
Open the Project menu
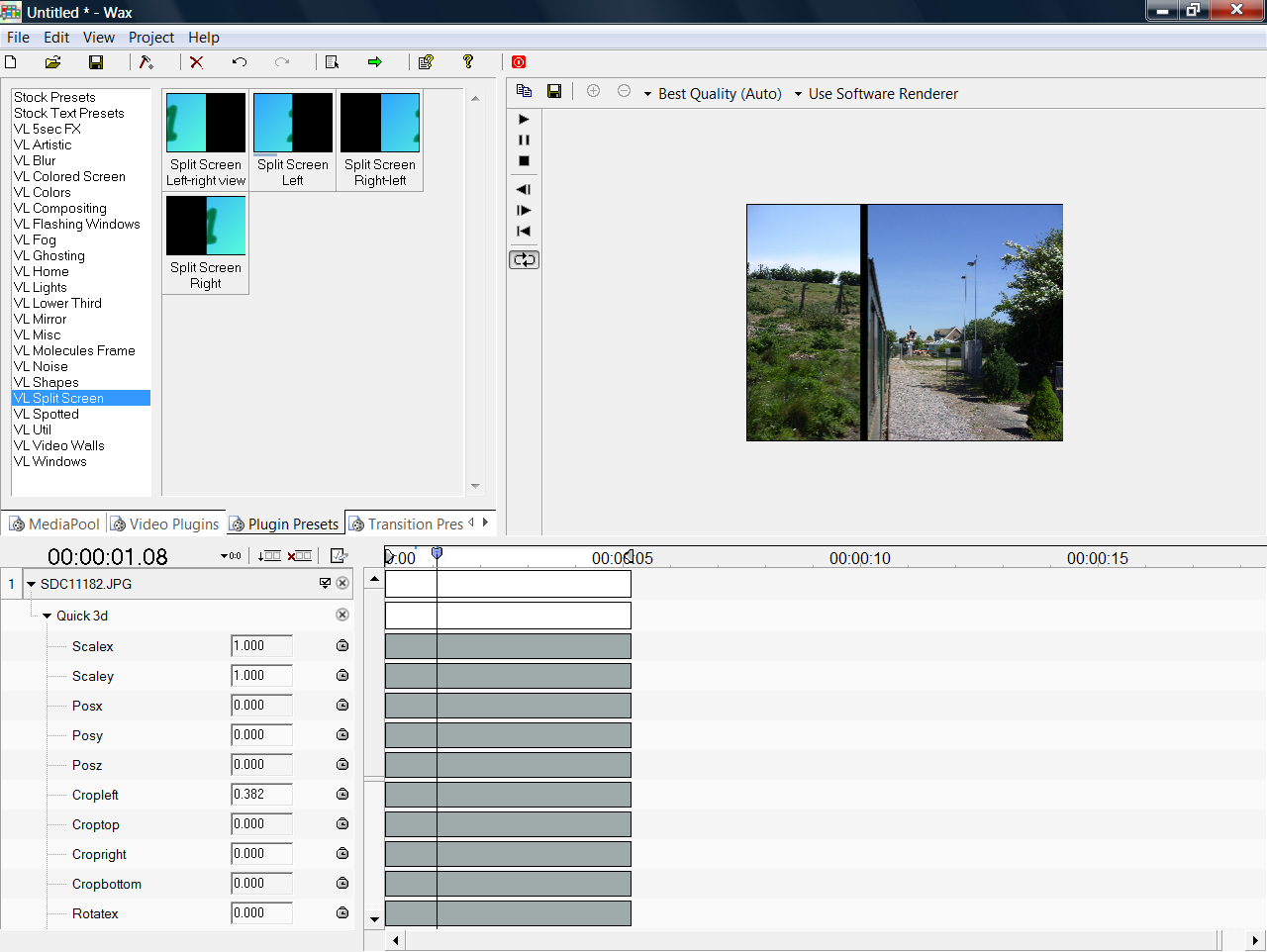pos(151,38)
